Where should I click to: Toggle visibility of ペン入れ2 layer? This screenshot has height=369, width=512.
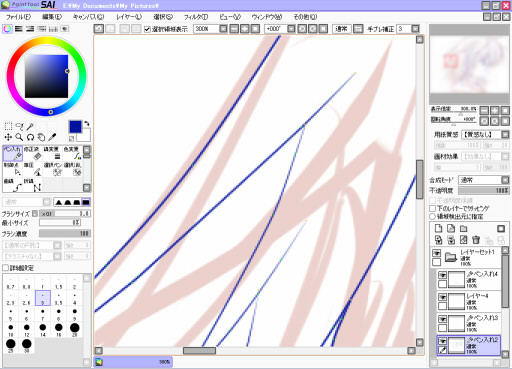point(442,341)
